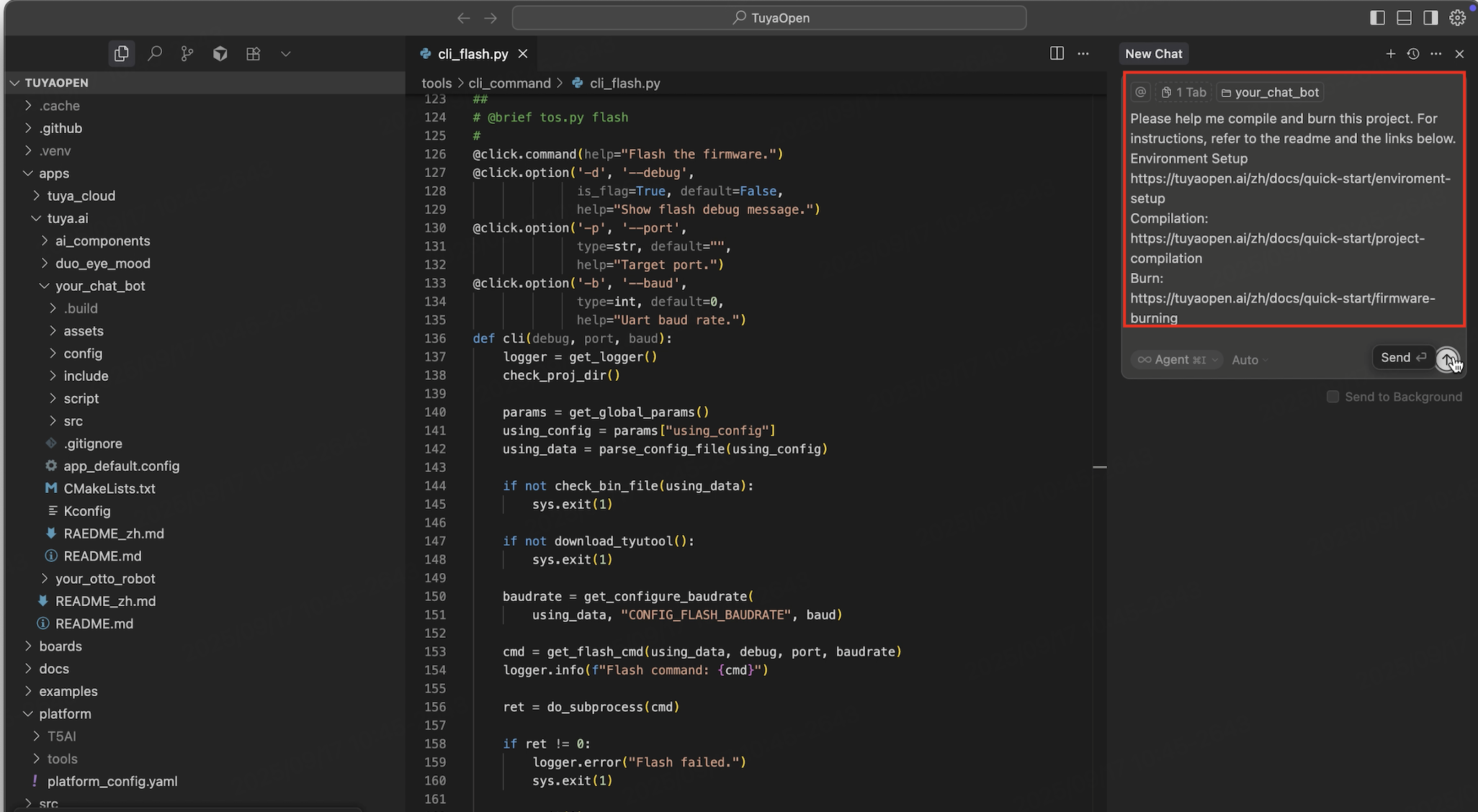The width and height of the screenshot is (1478, 812).
Task: Toggle the bottom panel layout icon
Action: point(1404,18)
